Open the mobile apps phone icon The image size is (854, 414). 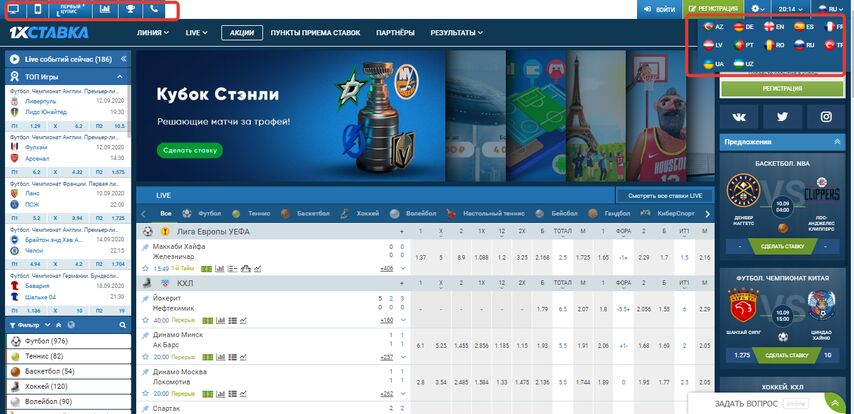click(x=38, y=9)
